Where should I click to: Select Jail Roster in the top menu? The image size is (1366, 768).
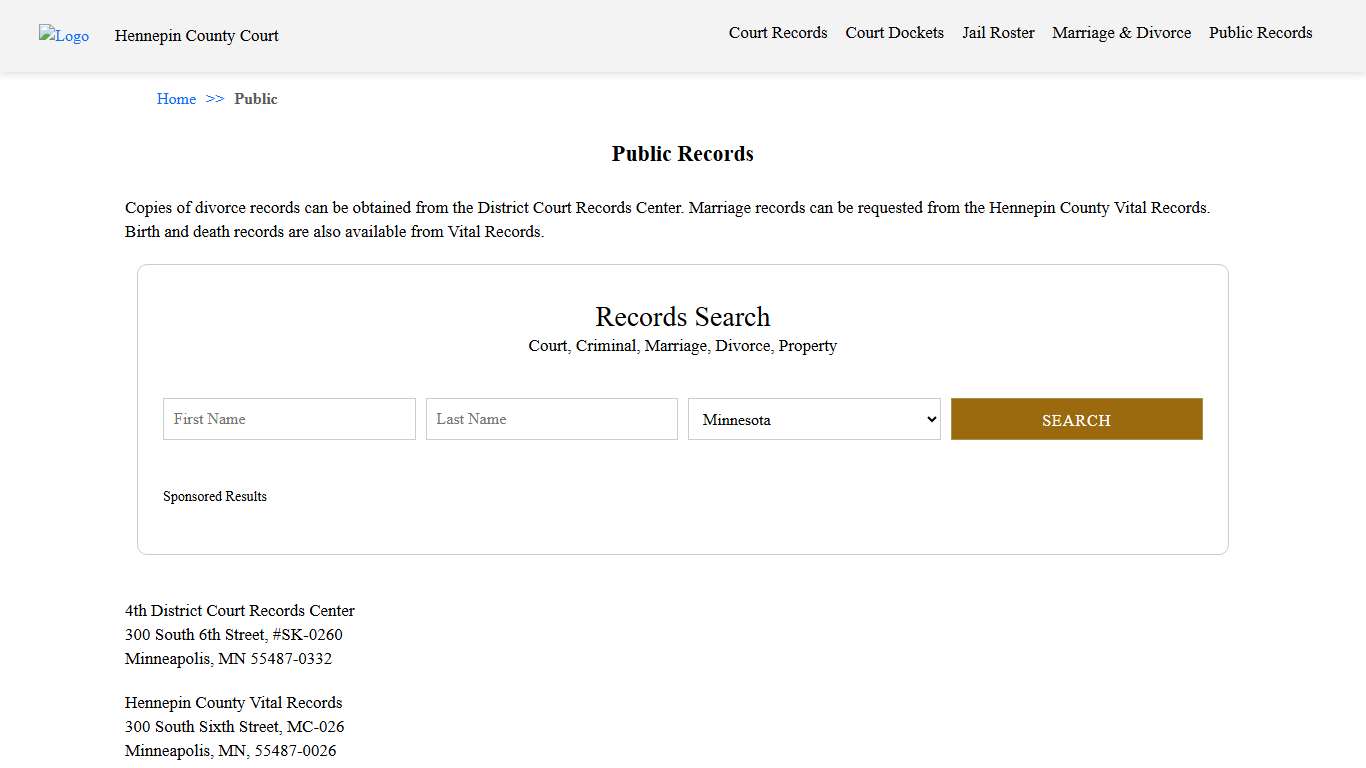(998, 32)
